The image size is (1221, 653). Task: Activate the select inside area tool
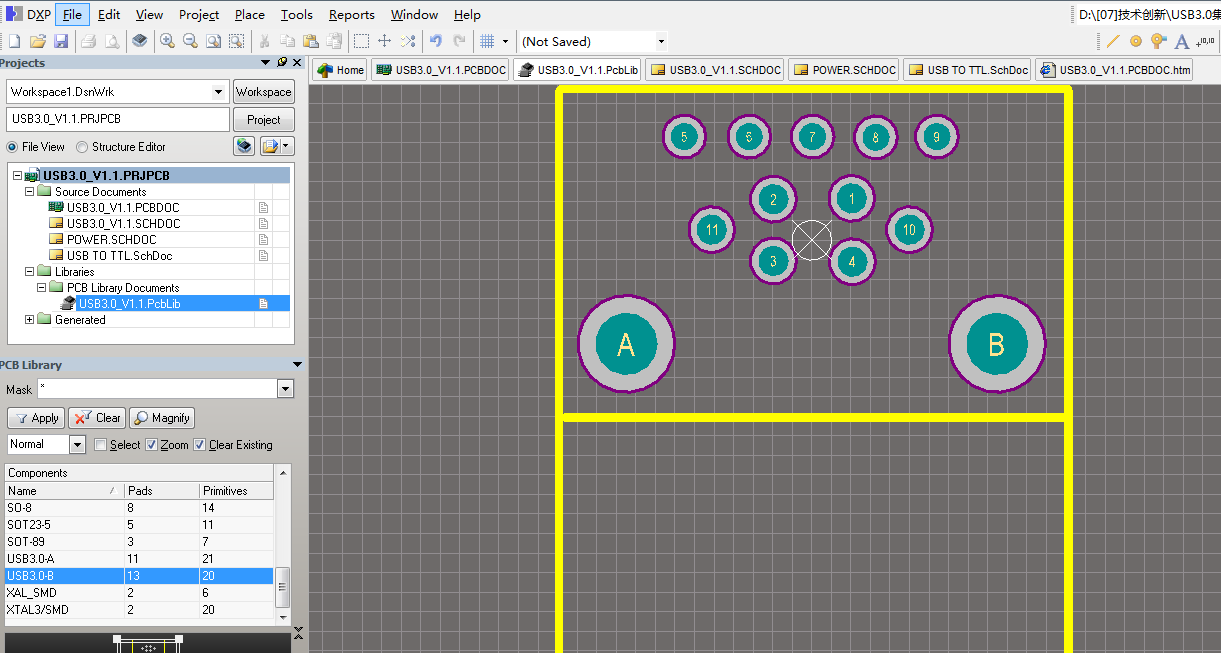click(361, 41)
